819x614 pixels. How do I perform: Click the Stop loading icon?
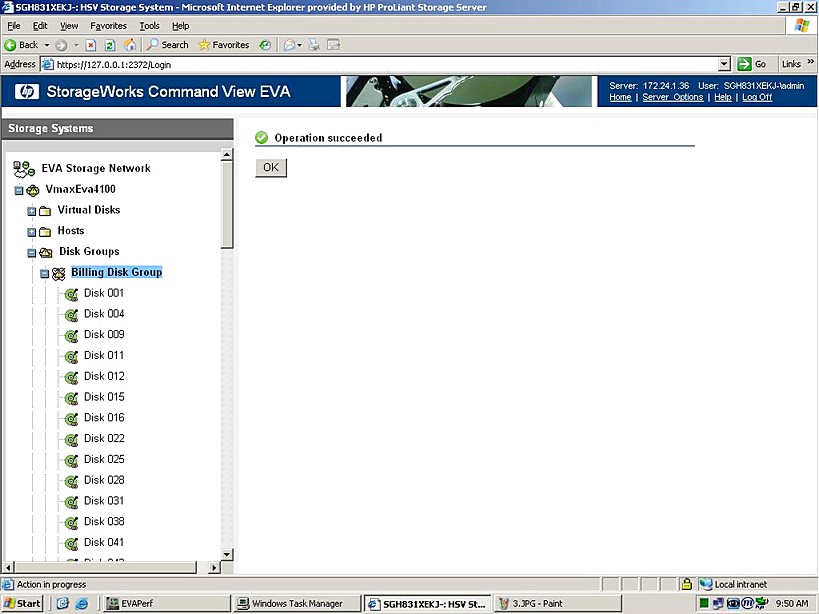pyautogui.click(x=91, y=45)
